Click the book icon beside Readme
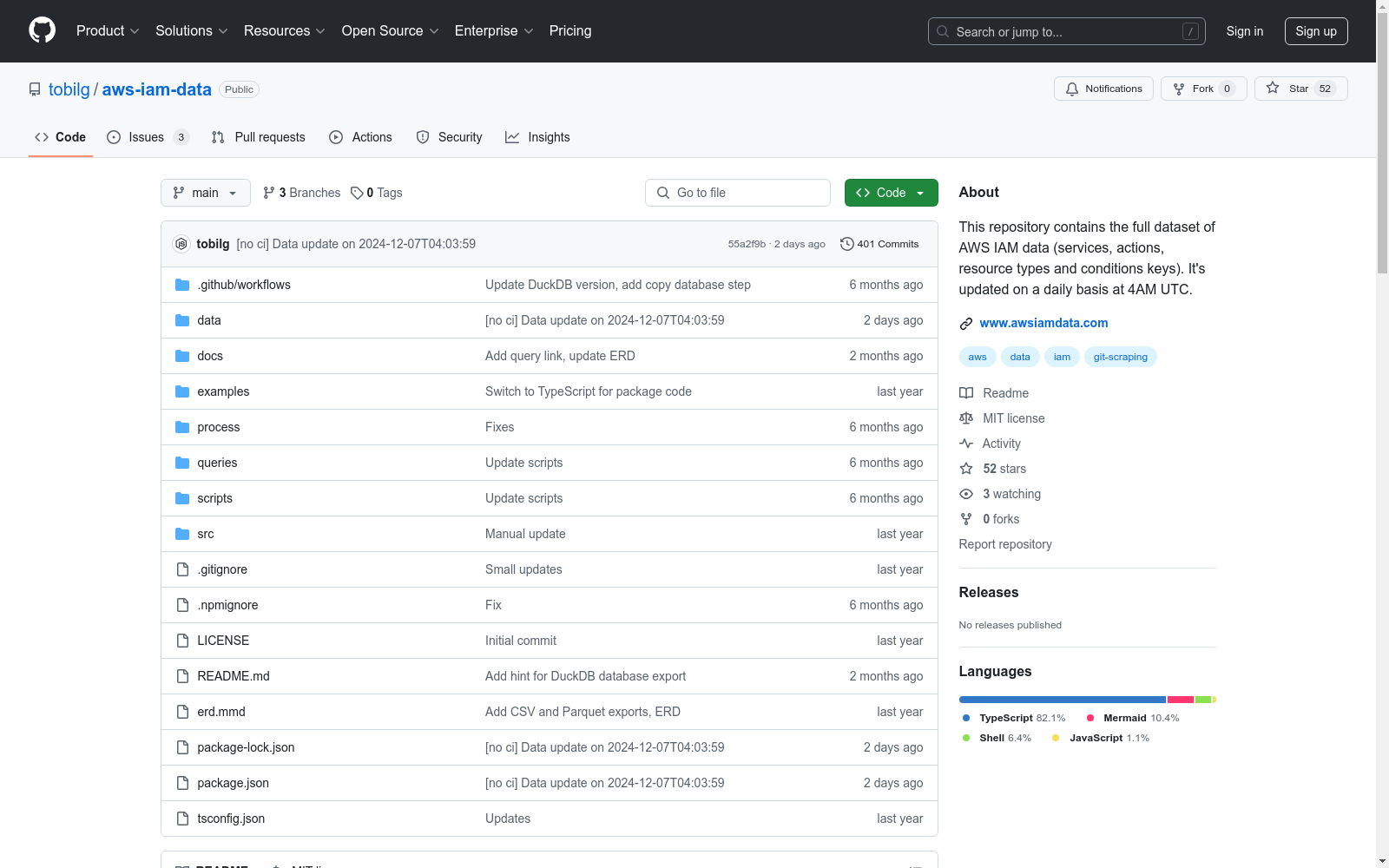 click(966, 393)
